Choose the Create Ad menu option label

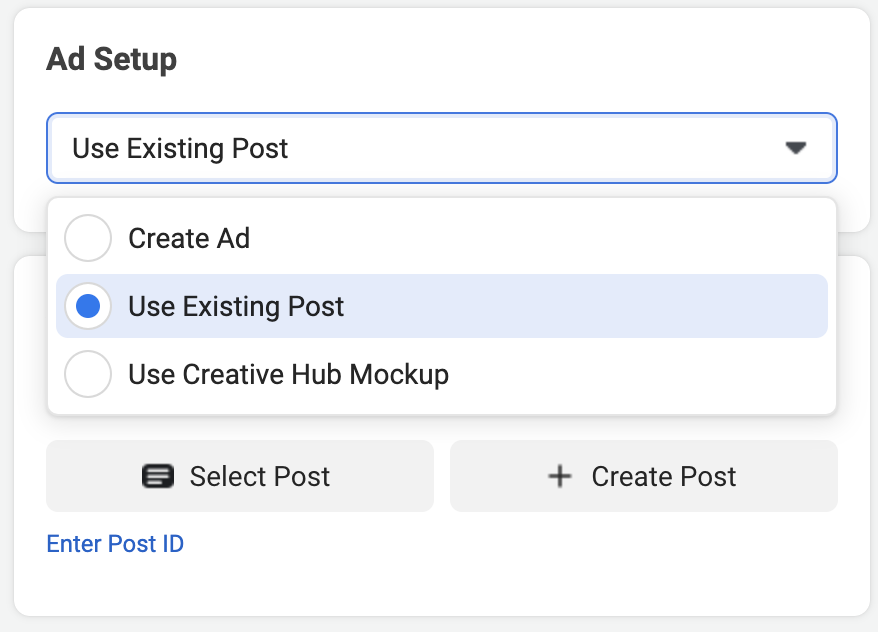pos(189,238)
